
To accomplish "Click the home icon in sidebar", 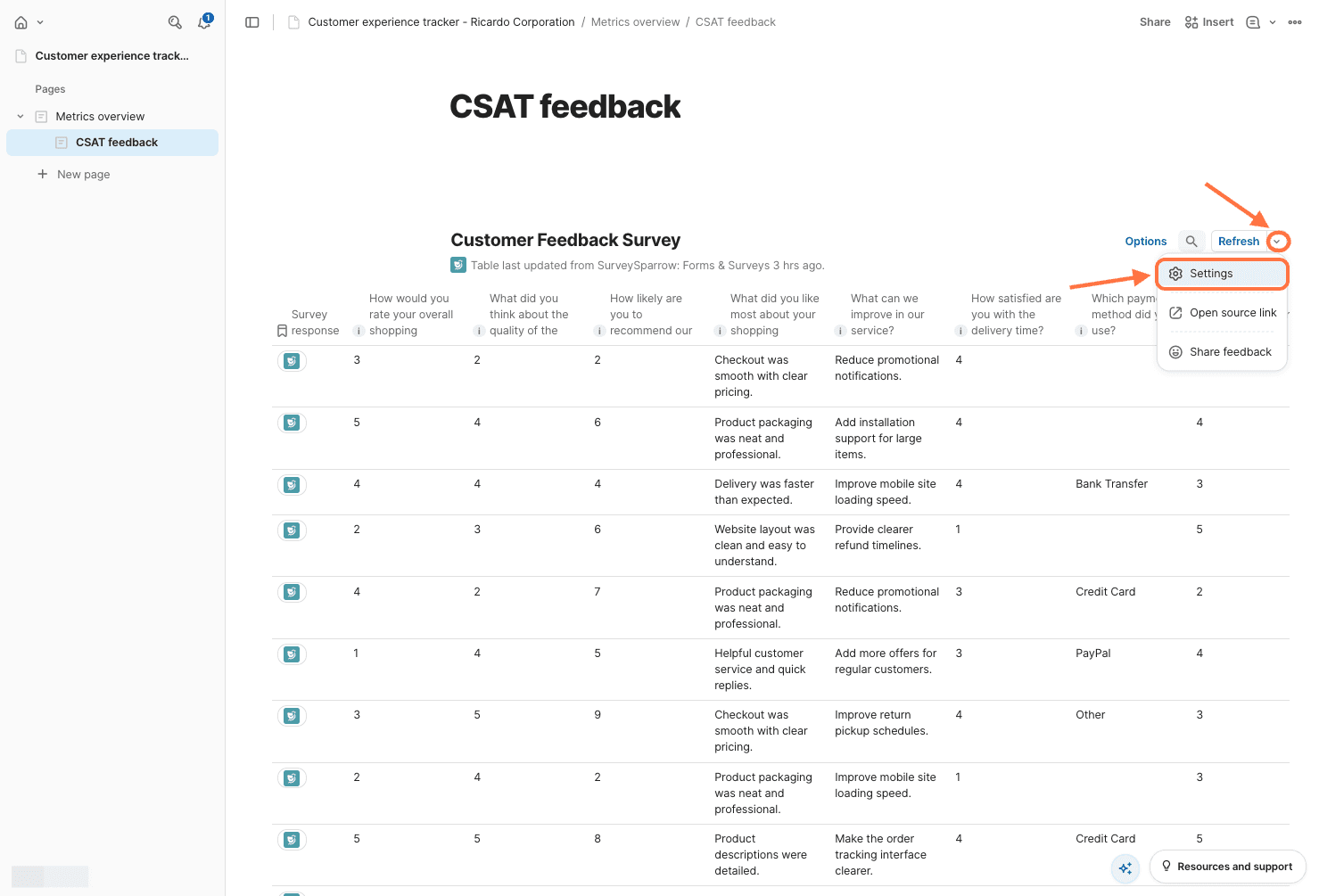I will point(21,22).
